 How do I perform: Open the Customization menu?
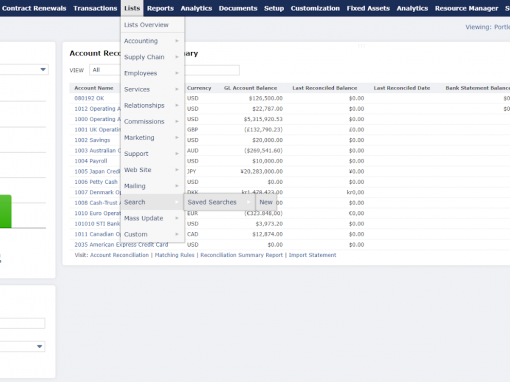pyautogui.click(x=315, y=8)
